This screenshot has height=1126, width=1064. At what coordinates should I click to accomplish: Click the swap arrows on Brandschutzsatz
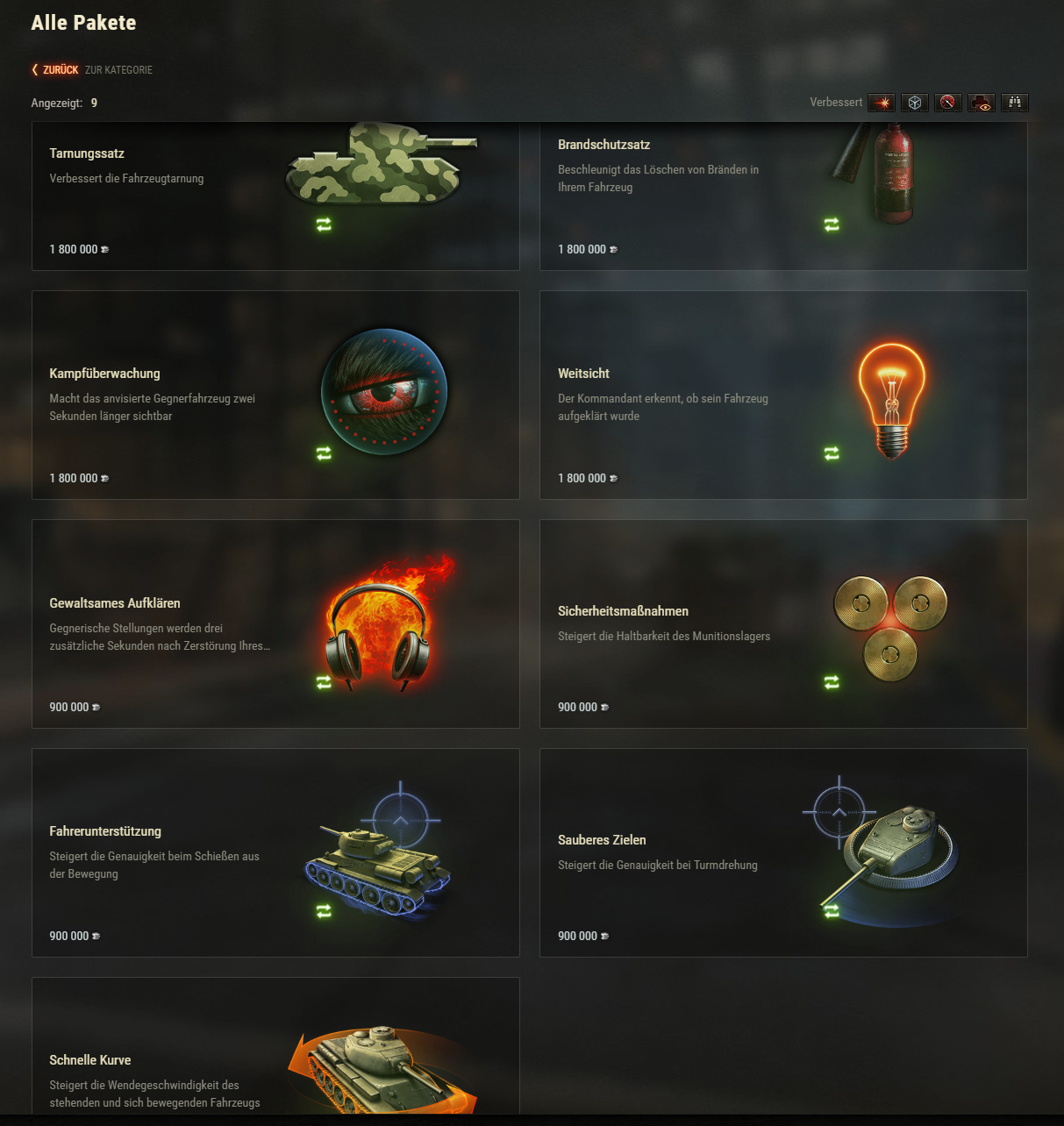[832, 224]
